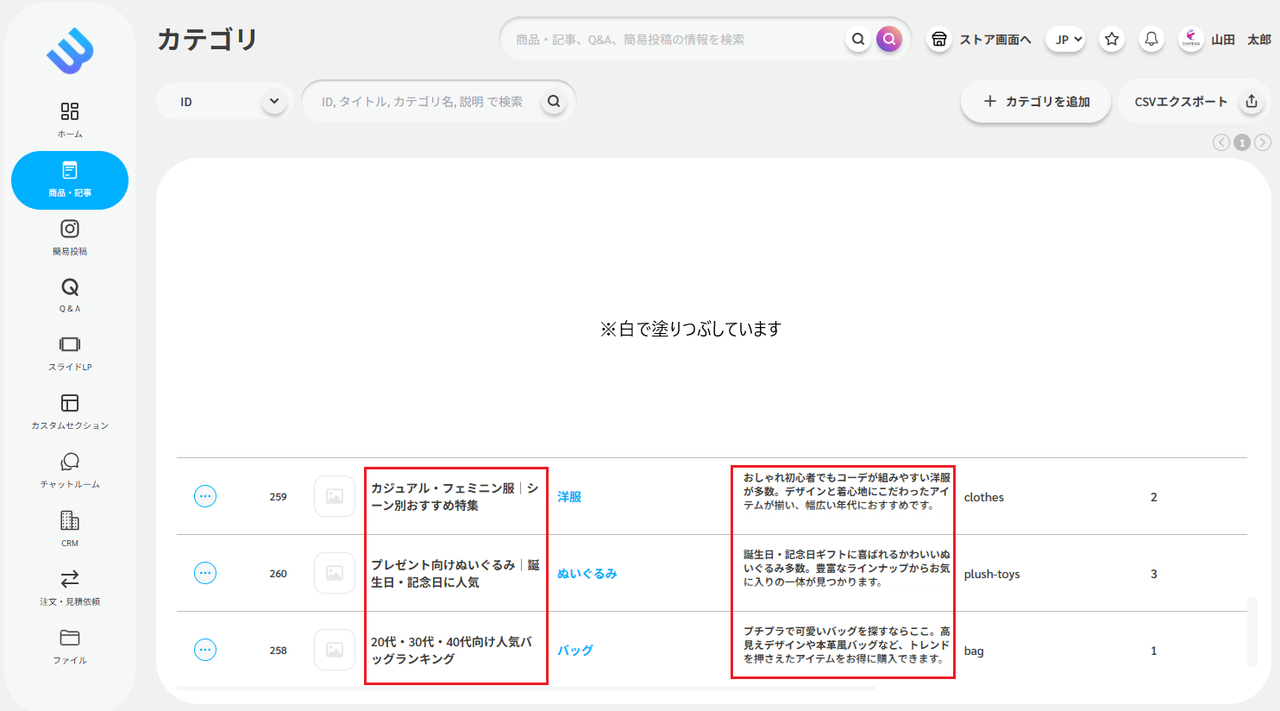Open the ぬいぐるみ category link

[587, 573]
